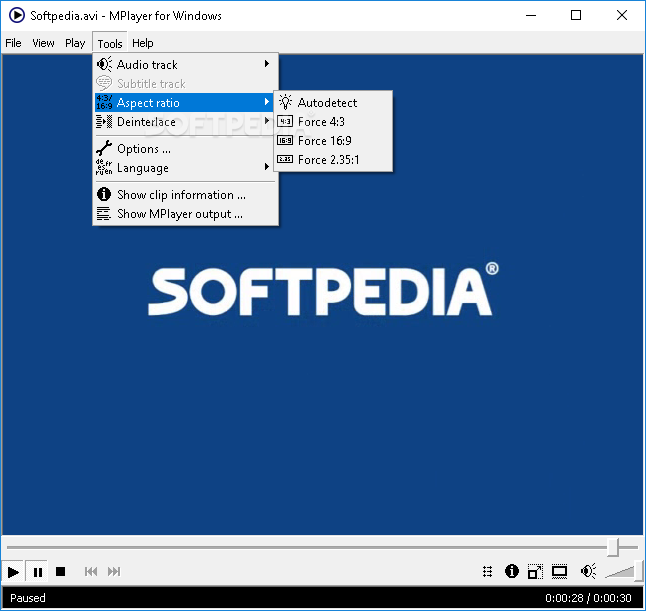The height and width of the screenshot is (611, 646).
Task: Click the MPlayer app icon in title bar
Action: [x=17, y=15]
